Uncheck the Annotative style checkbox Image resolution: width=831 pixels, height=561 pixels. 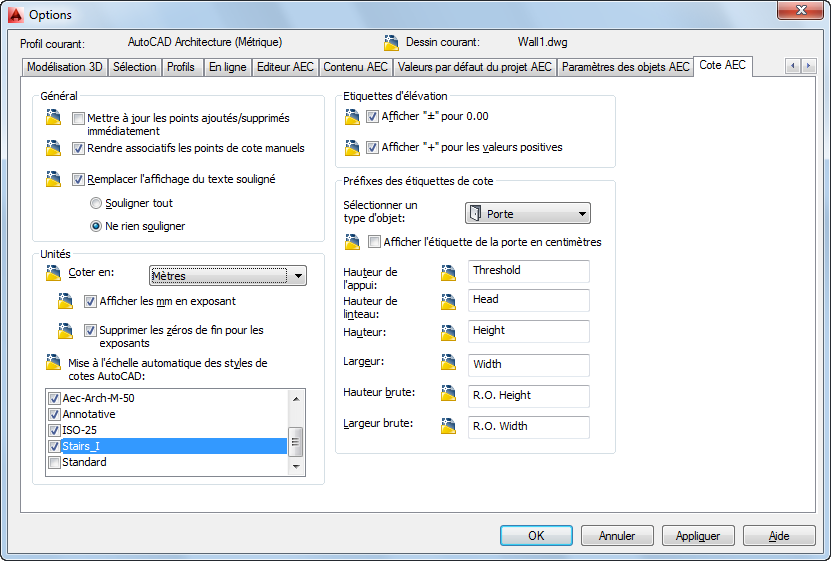pos(54,414)
